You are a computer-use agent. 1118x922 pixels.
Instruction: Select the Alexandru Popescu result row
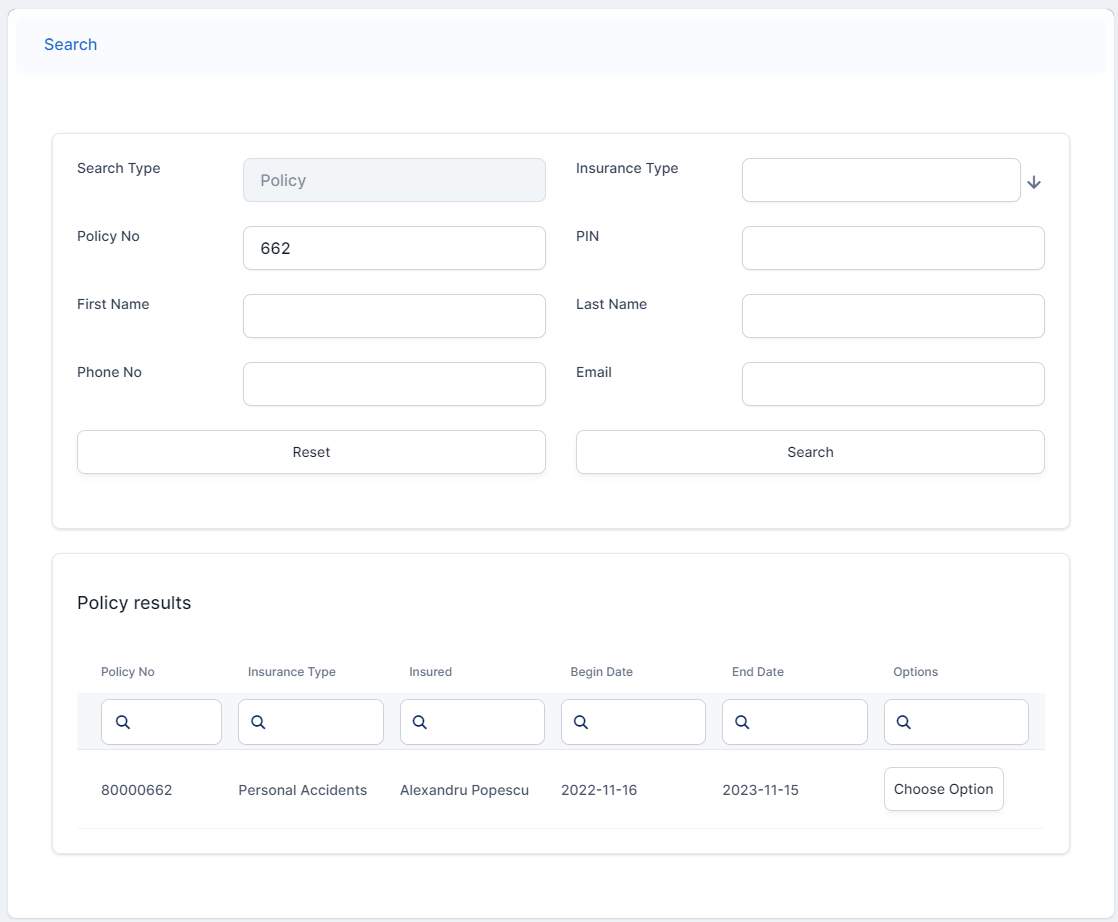[x=464, y=790]
